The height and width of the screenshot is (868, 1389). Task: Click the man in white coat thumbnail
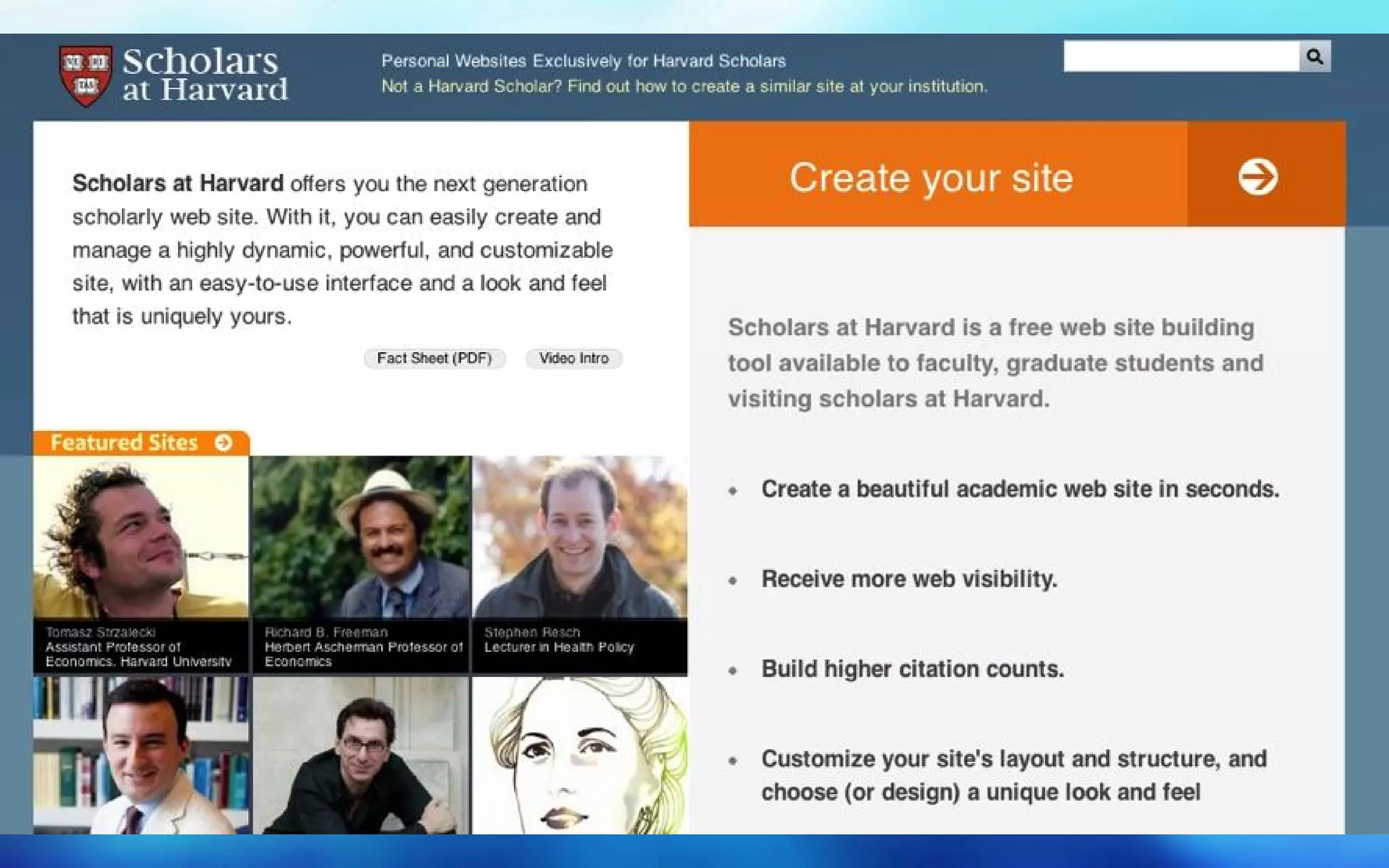pos(141,755)
